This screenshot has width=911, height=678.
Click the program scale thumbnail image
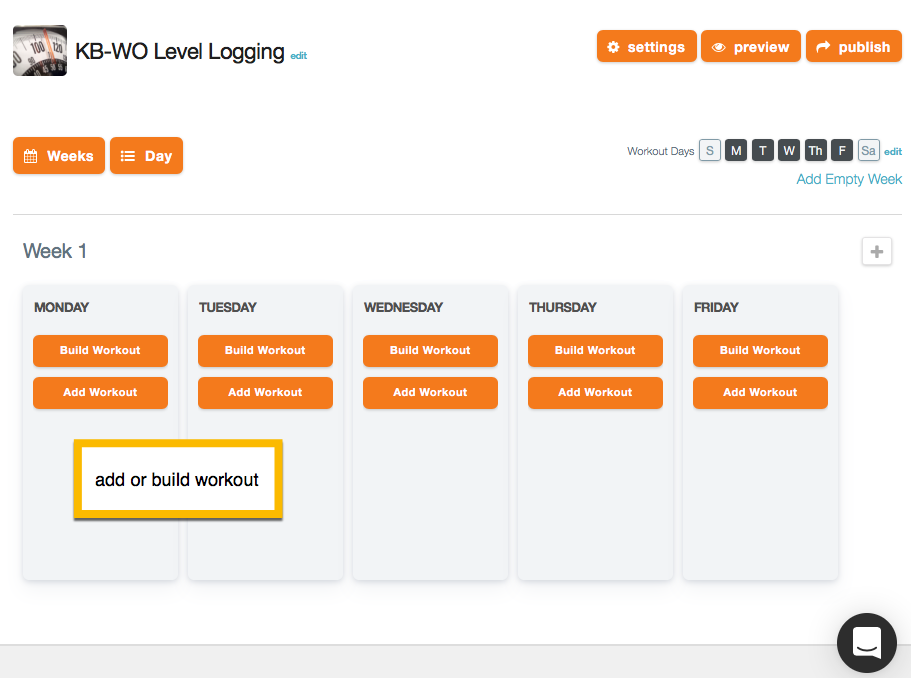(40, 51)
